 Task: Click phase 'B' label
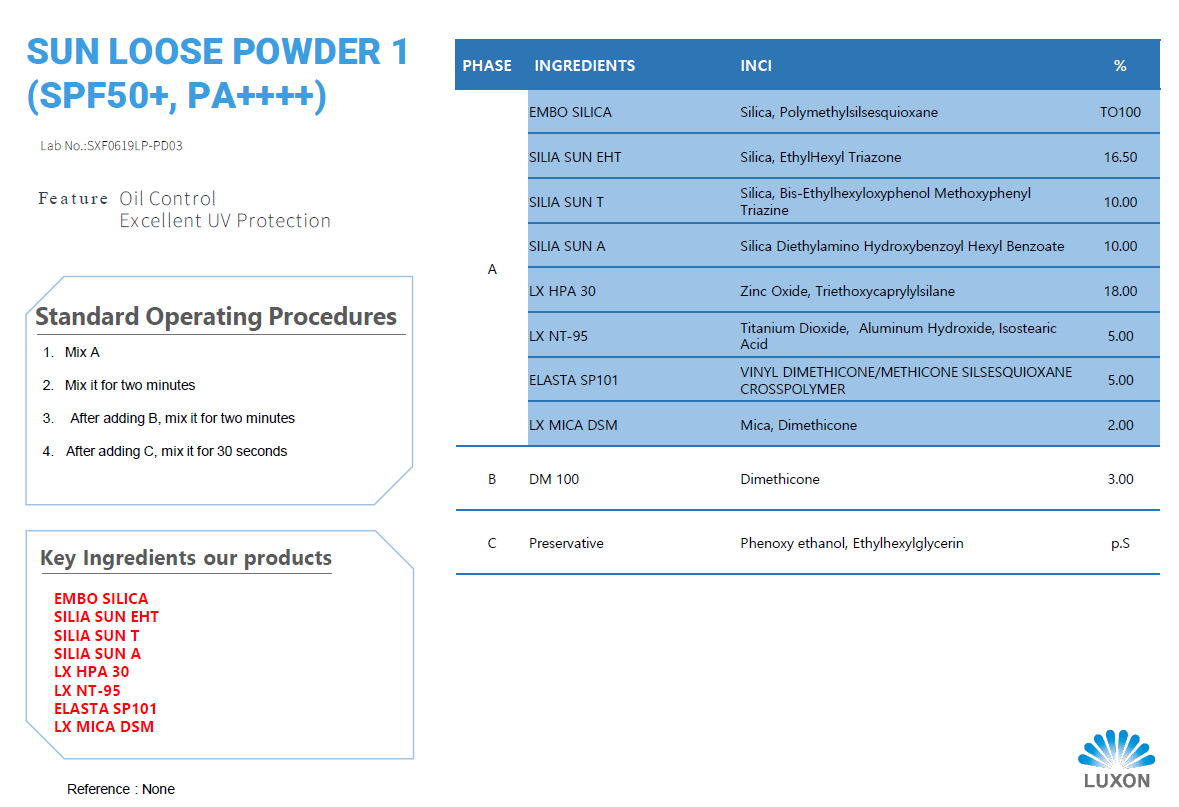(492, 479)
